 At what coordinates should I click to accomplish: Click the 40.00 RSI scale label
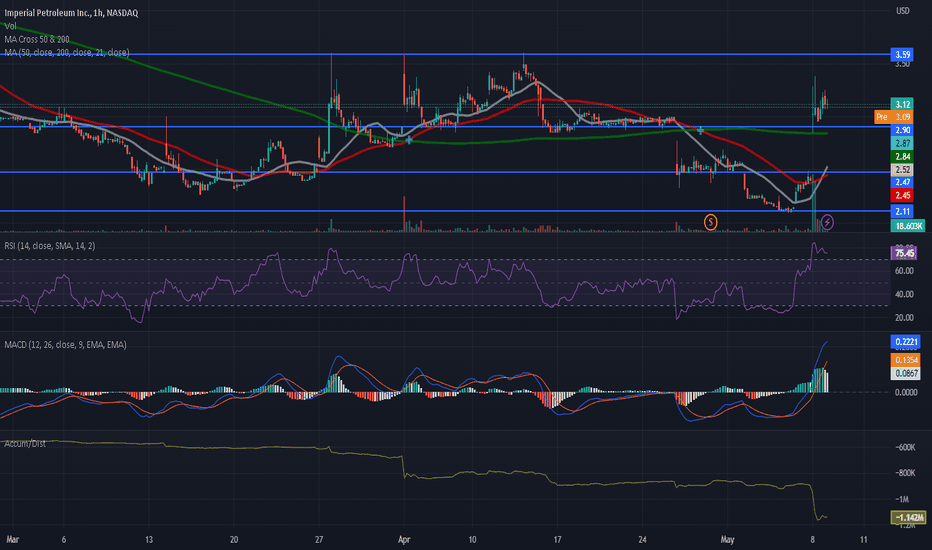[904, 294]
